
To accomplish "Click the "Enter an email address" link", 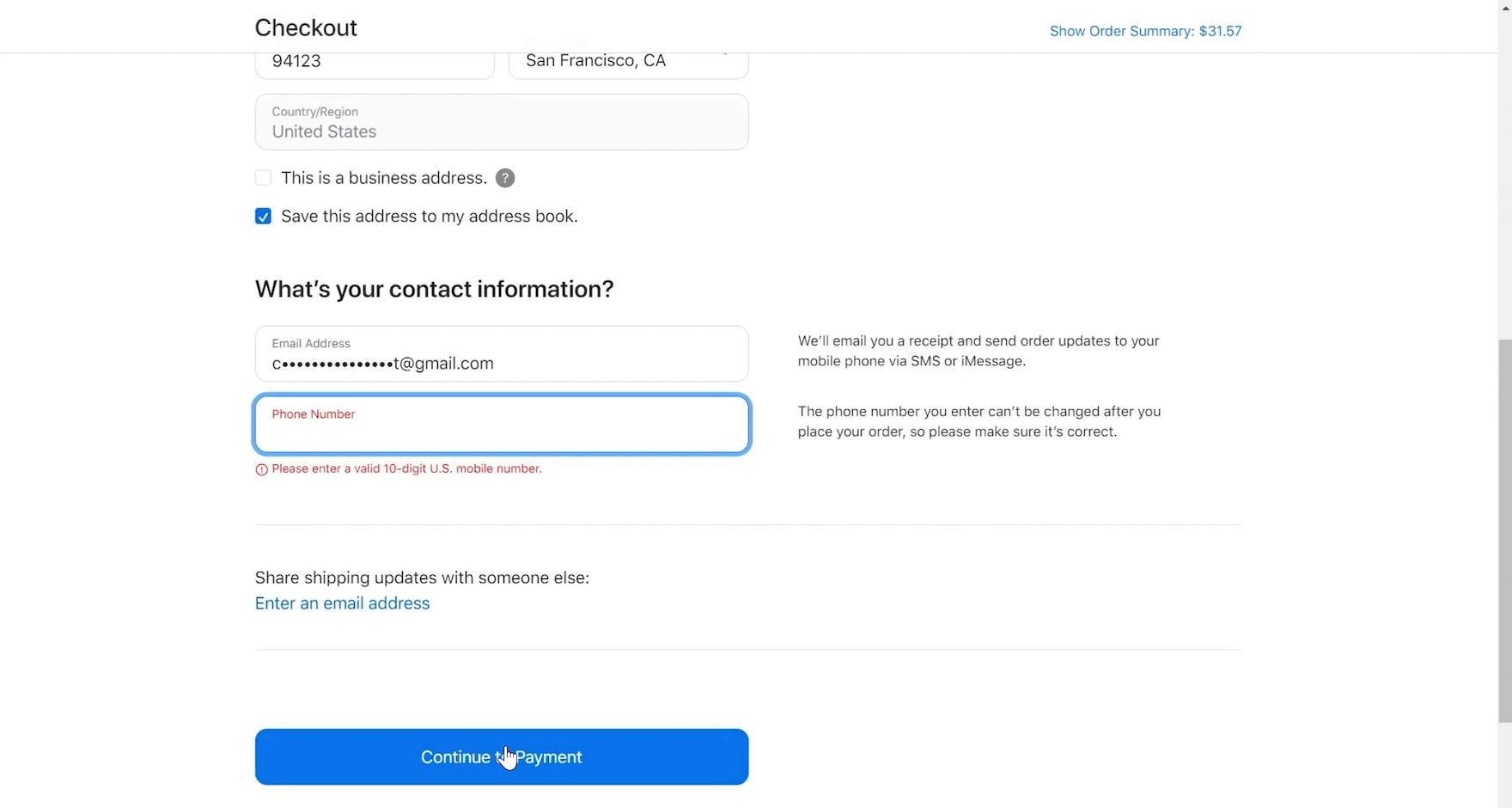I will point(342,603).
